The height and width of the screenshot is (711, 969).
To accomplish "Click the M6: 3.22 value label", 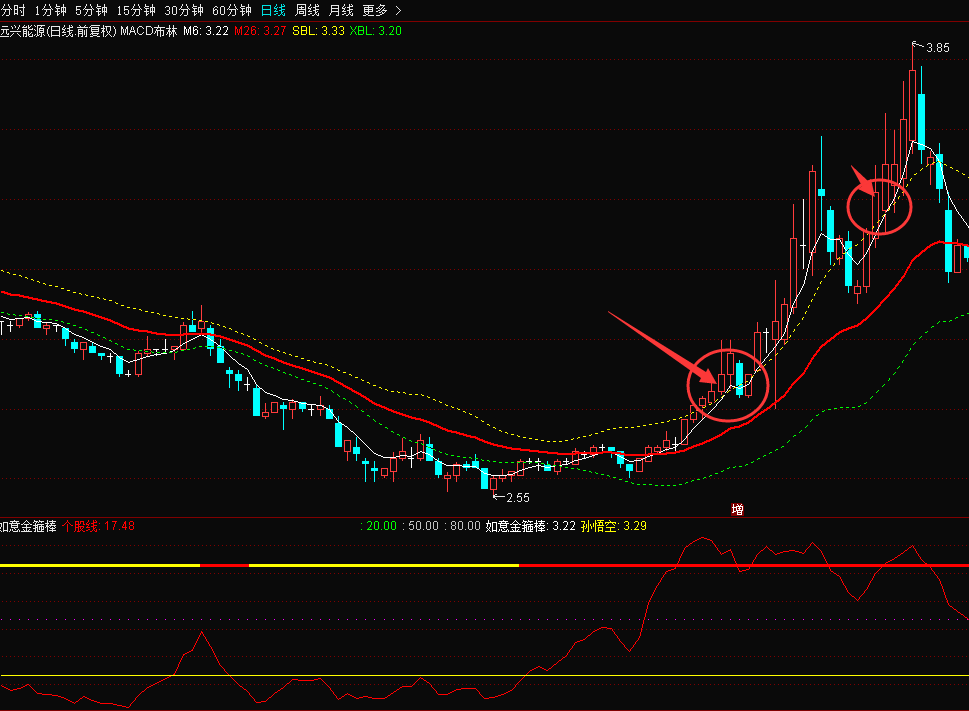I will pyautogui.click(x=206, y=31).
